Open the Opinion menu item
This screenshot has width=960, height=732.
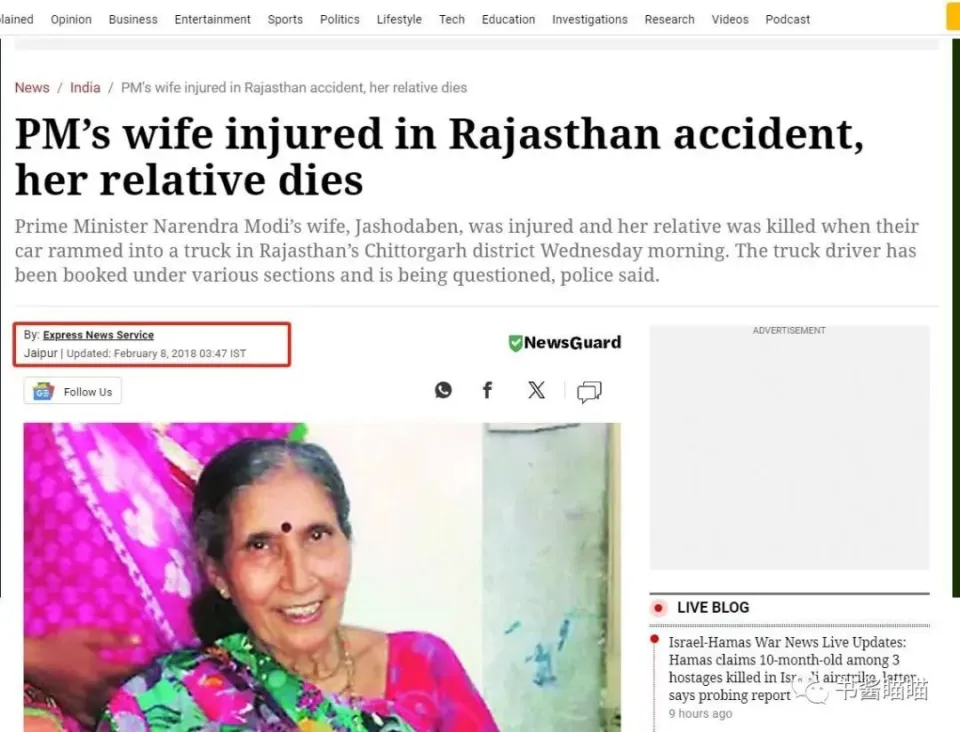[x=71, y=20]
